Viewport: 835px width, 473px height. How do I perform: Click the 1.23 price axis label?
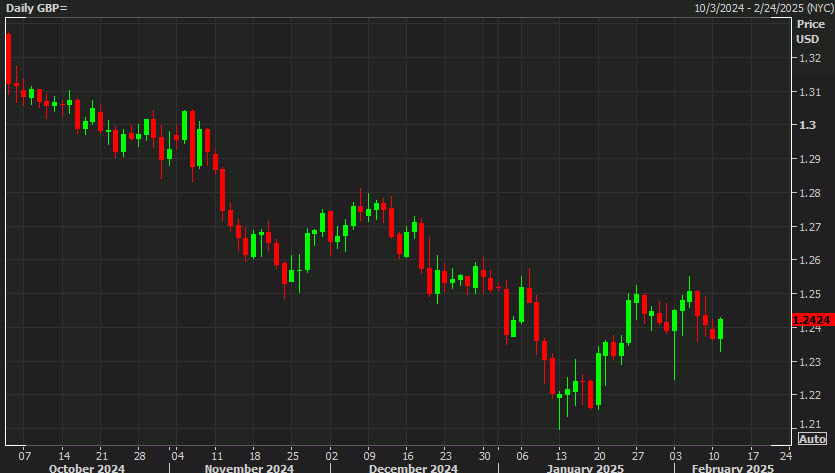click(x=809, y=362)
